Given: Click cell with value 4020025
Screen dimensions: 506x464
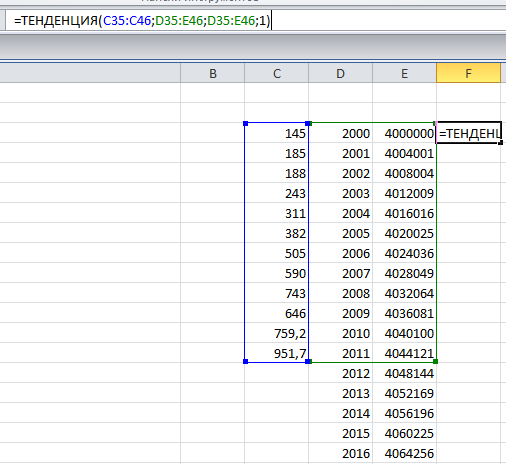Looking at the screenshot, I should 404,233.
